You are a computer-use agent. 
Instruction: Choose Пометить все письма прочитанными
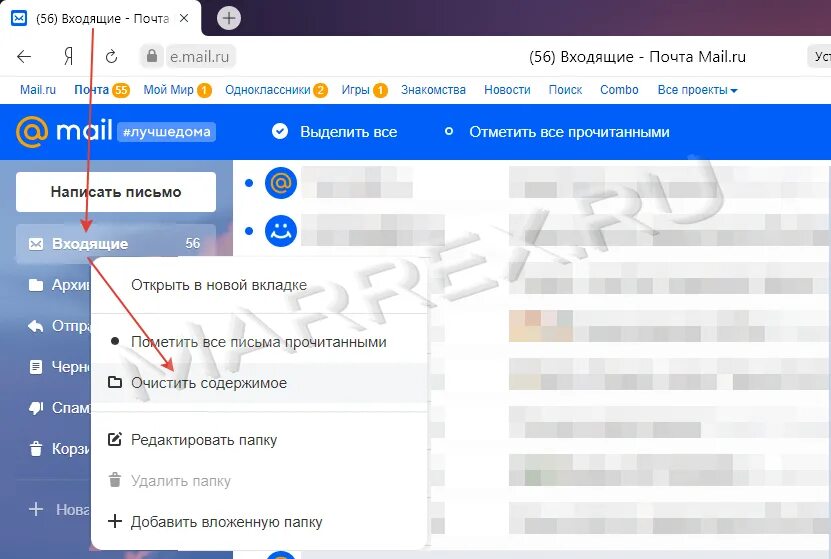pyautogui.click(x=259, y=342)
